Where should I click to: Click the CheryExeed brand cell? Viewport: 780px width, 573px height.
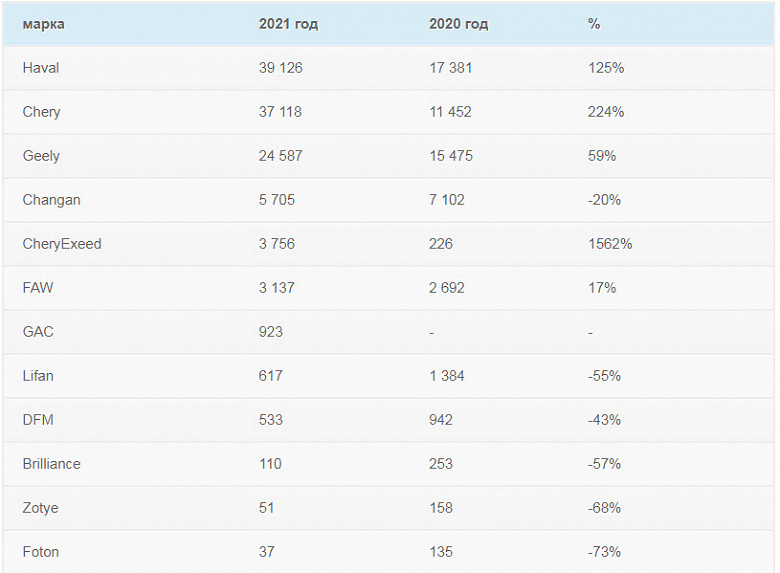tap(62, 244)
